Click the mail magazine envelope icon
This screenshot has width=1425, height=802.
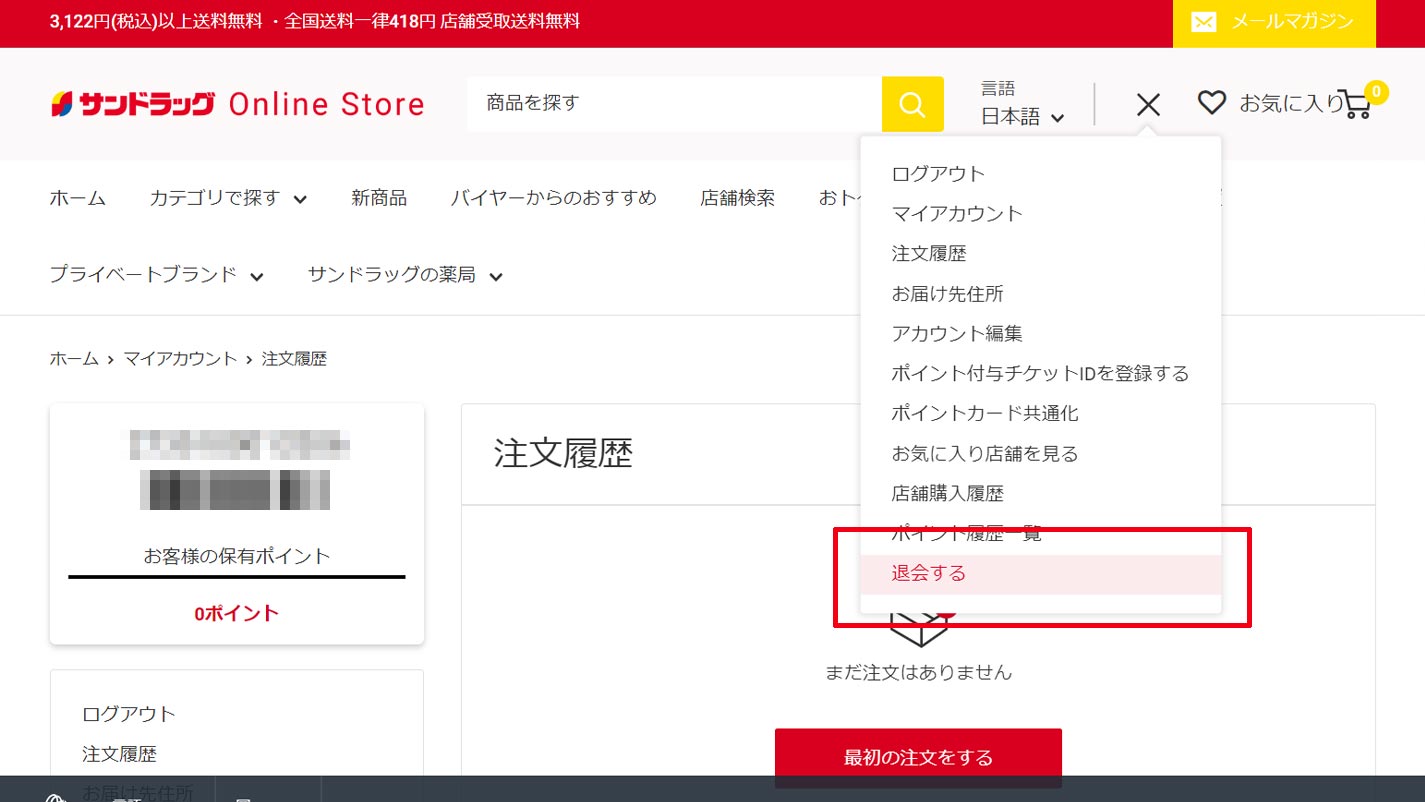[x=1204, y=21]
